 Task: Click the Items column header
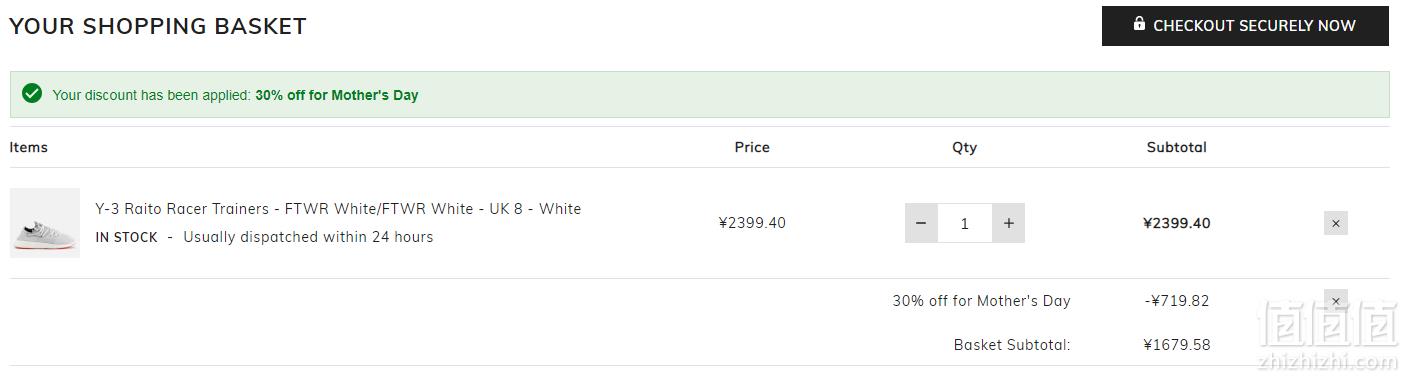[x=29, y=147]
